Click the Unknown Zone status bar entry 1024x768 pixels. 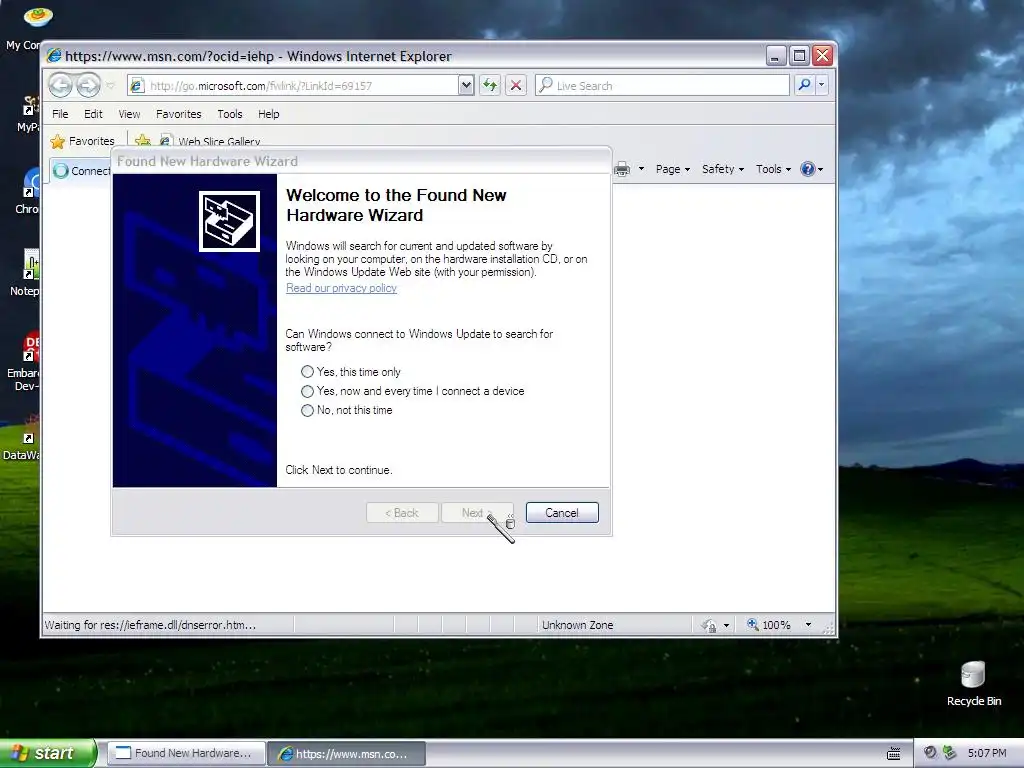click(x=577, y=625)
